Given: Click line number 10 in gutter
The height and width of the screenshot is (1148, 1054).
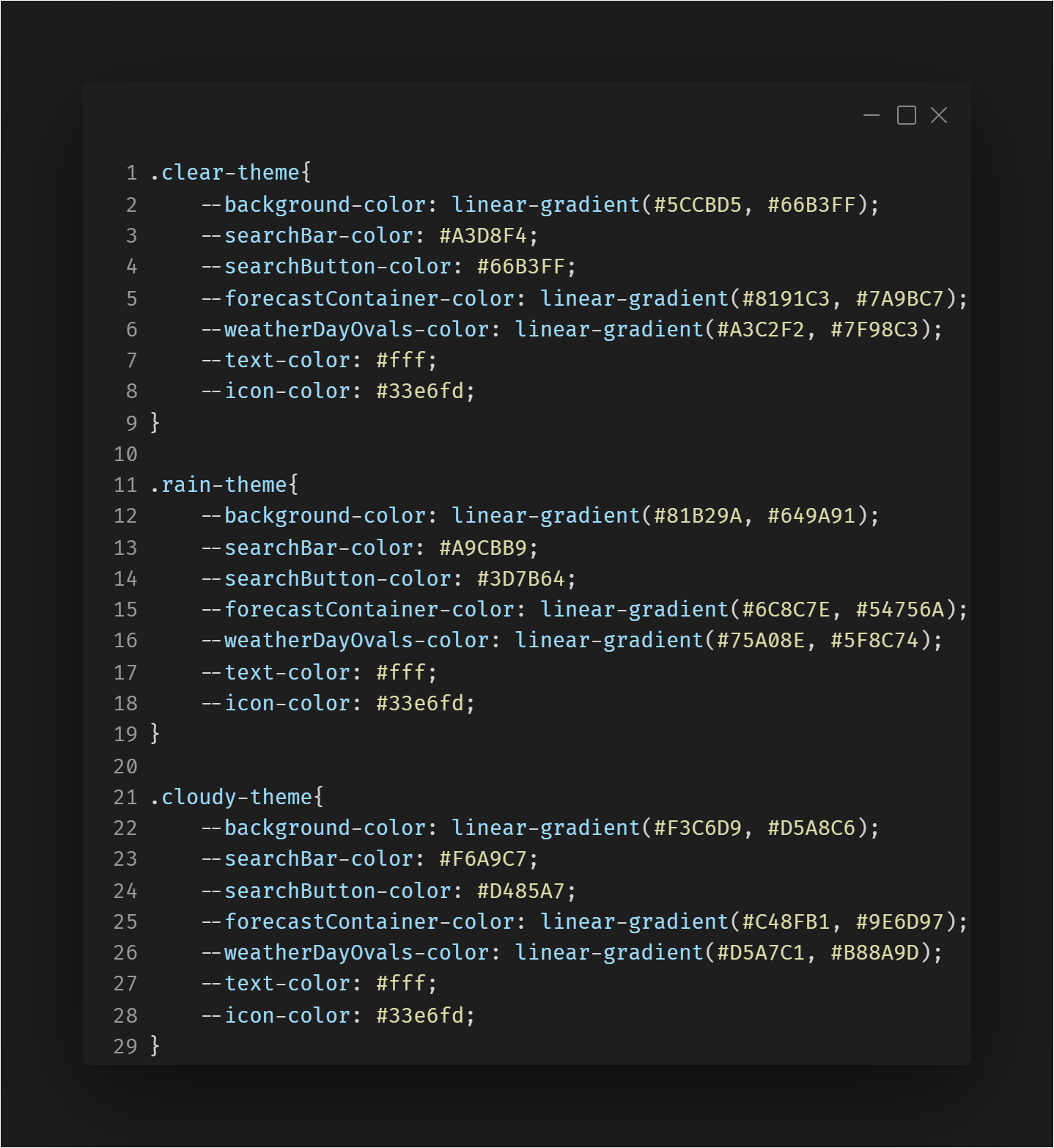Looking at the screenshot, I should tap(125, 455).
